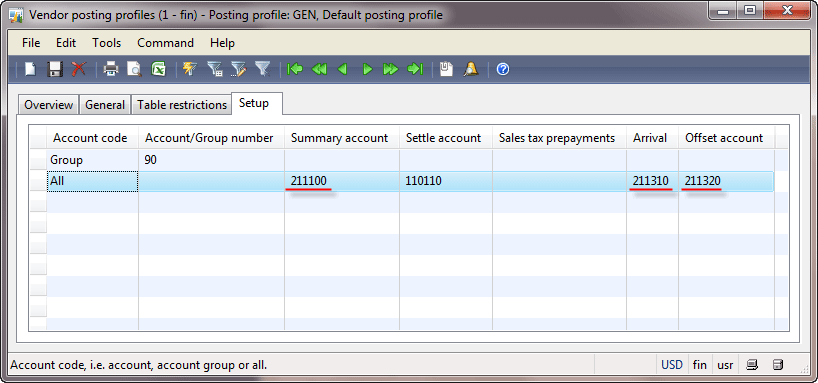Click the Arrival column header

point(652,138)
